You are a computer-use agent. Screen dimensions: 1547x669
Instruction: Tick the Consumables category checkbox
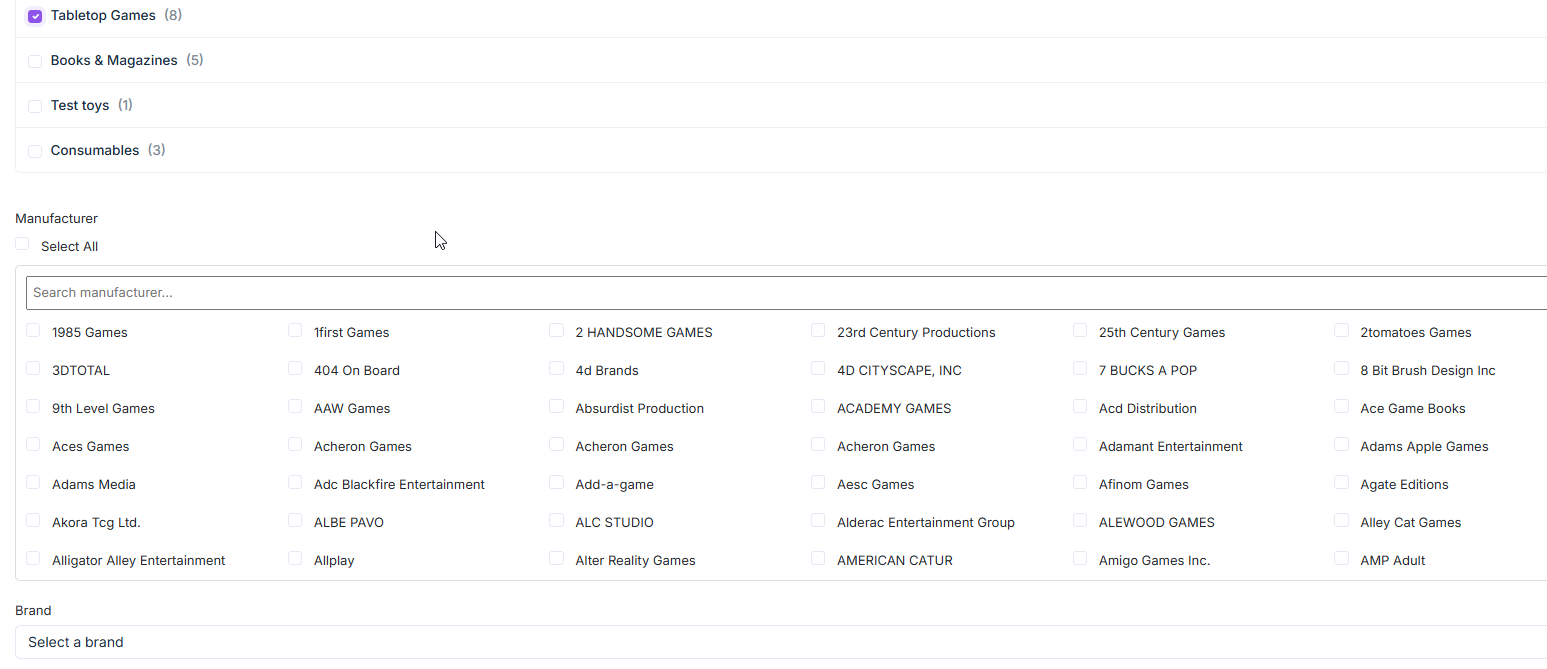pyautogui.click(x=35, y=151)
